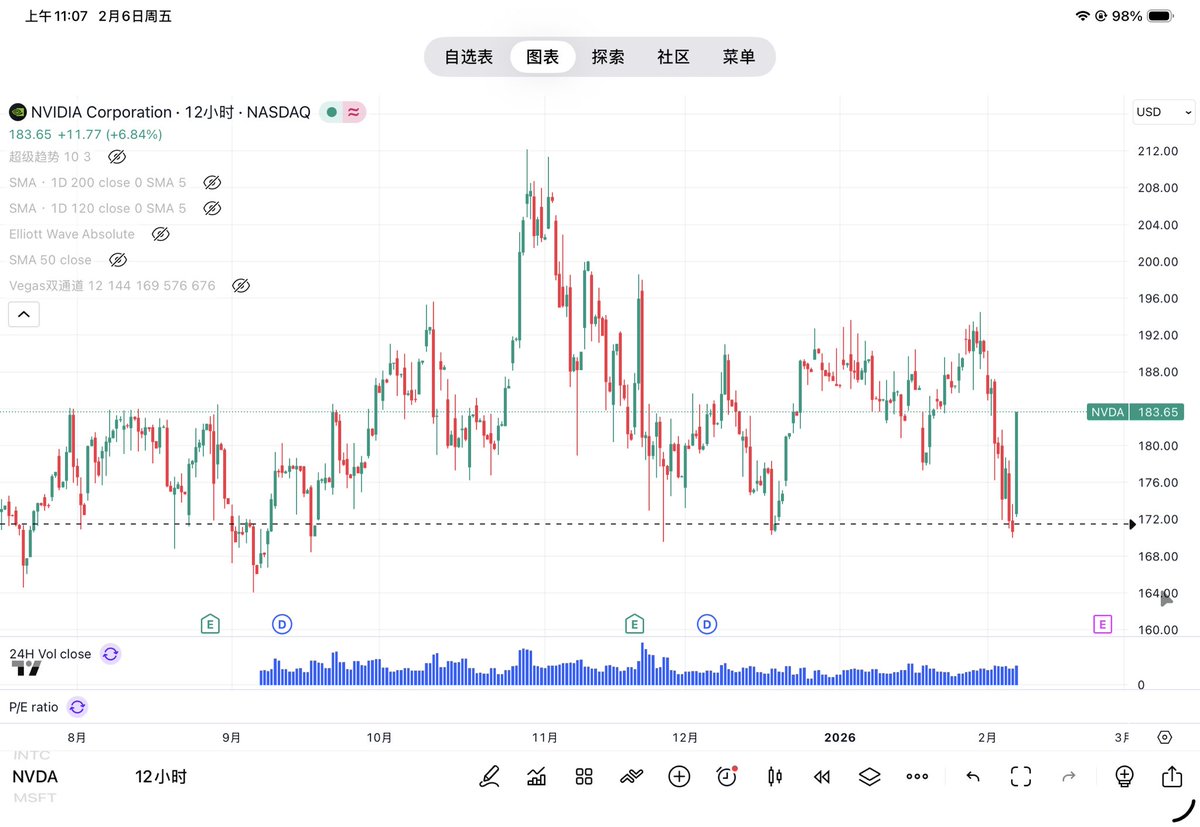This screenshot has height=827, width=1200.
Task: Open the 菜单 tab
Action: (739, 57)
